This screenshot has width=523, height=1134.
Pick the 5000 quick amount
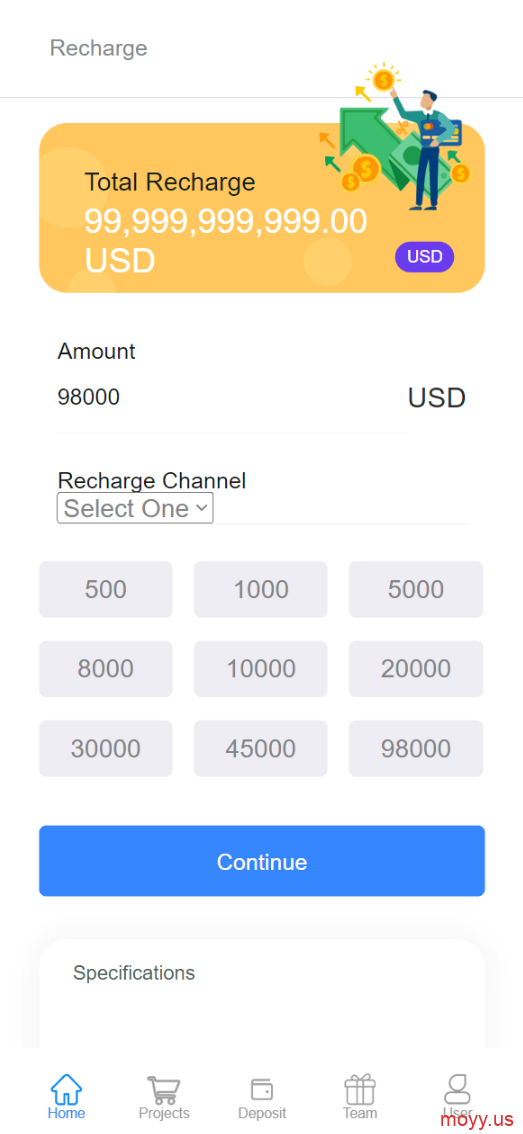(416, 589)
